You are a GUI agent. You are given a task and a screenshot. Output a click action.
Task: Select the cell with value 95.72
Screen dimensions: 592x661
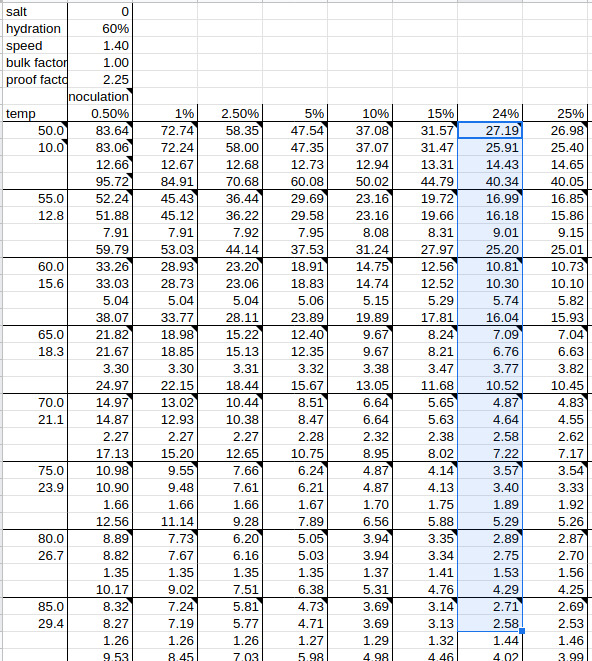[x=100, y=181]
